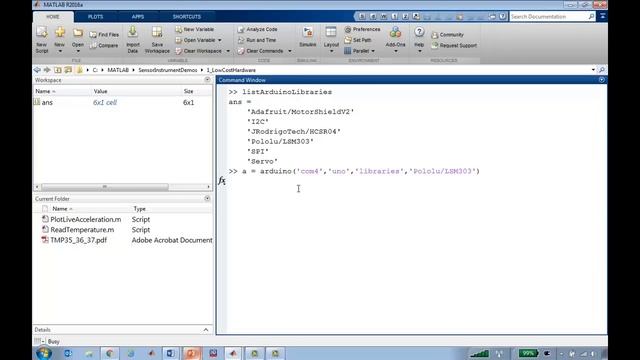Sort Workspace by the Size column
This screenshot has width=640, height=360.
(188, 91)
